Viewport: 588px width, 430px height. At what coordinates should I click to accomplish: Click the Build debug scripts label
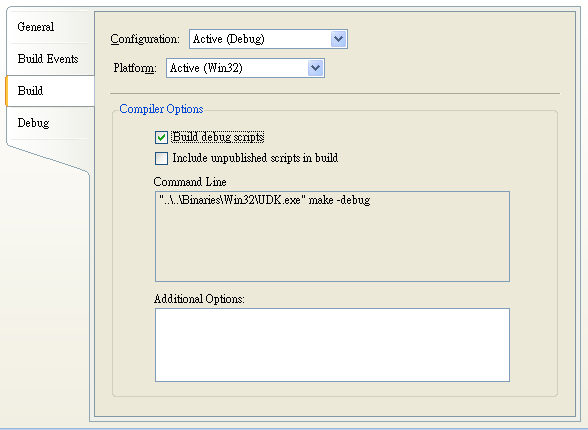pyautogui.click(x=218, y=137)
